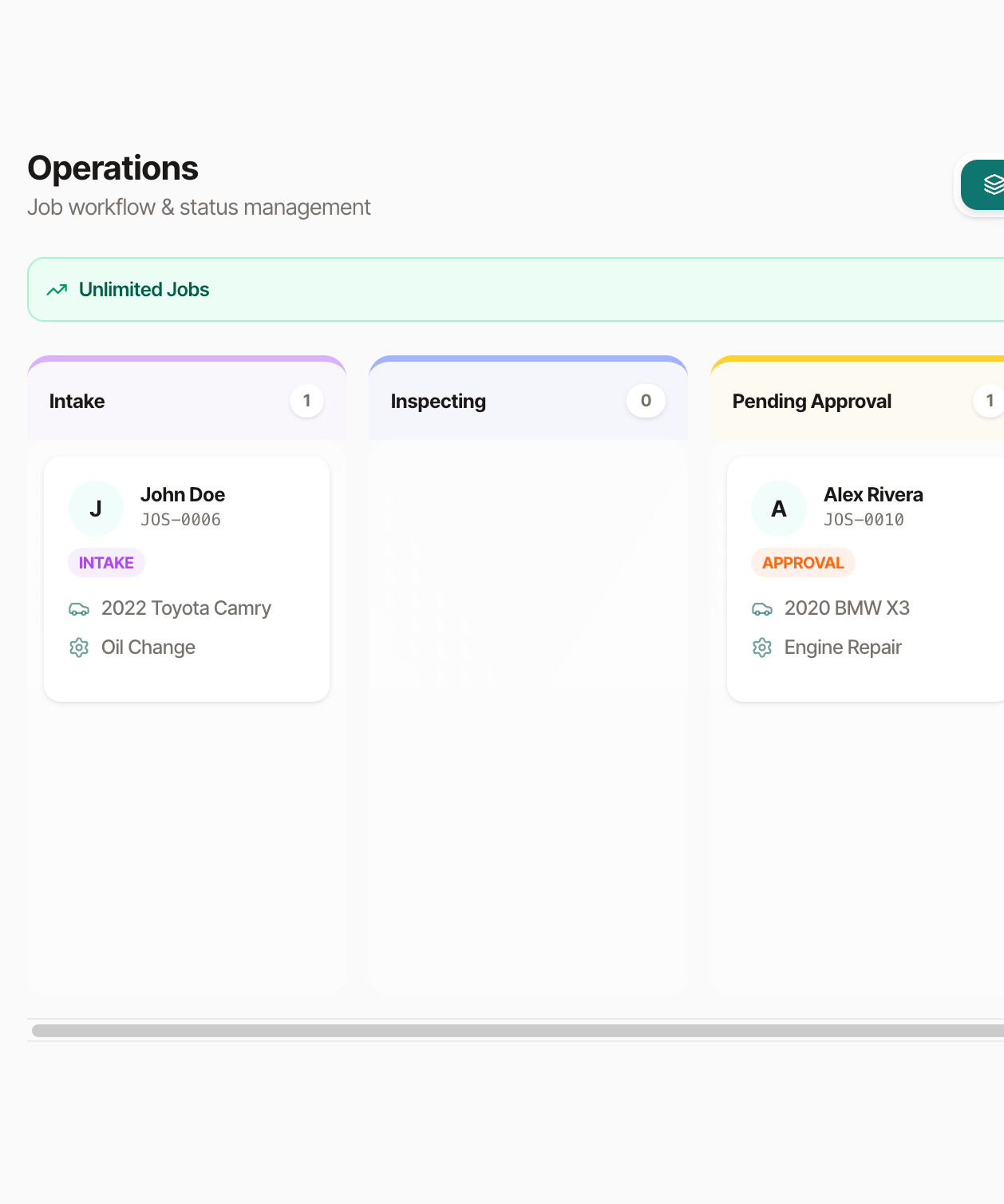The height and width of the screenshot is (1204, 1004).
Task: Select the Alex Rivera avatar circle
Action: (x=779, y=509)
